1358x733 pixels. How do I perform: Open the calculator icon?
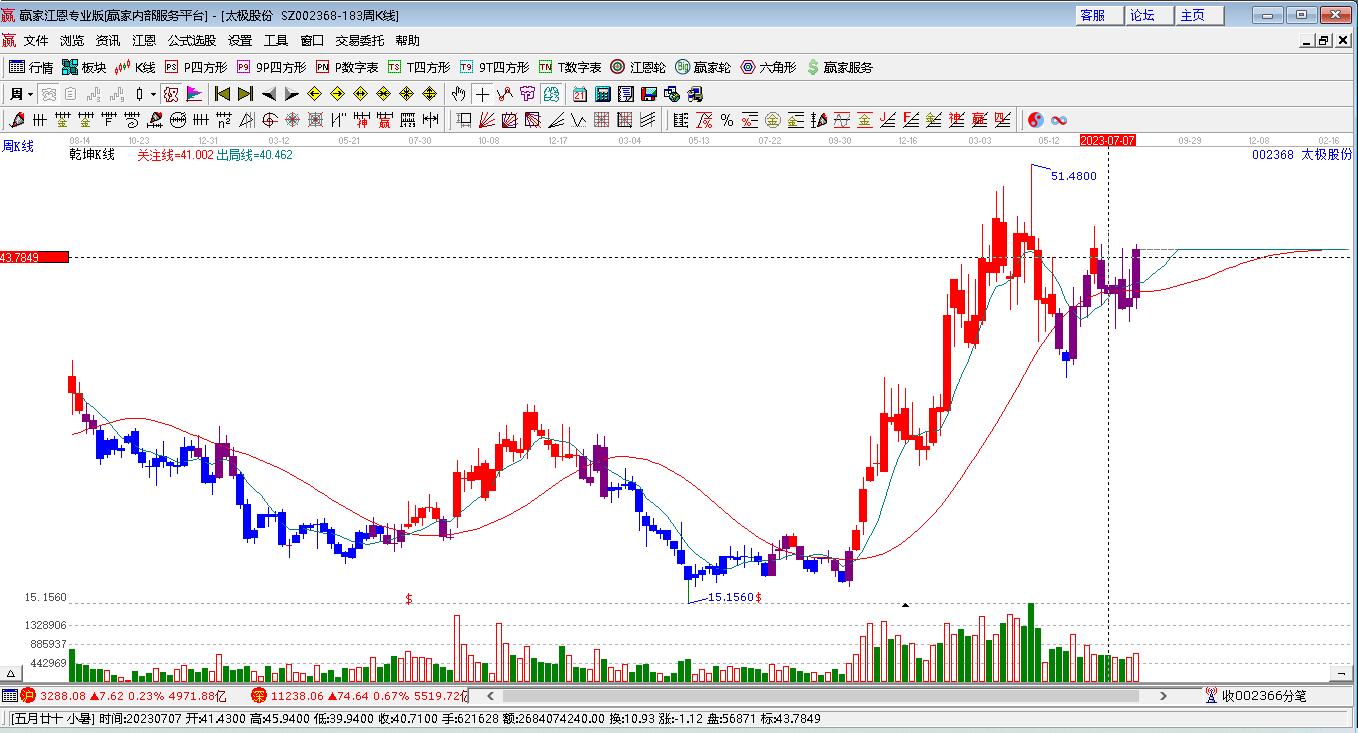[602, 94]
